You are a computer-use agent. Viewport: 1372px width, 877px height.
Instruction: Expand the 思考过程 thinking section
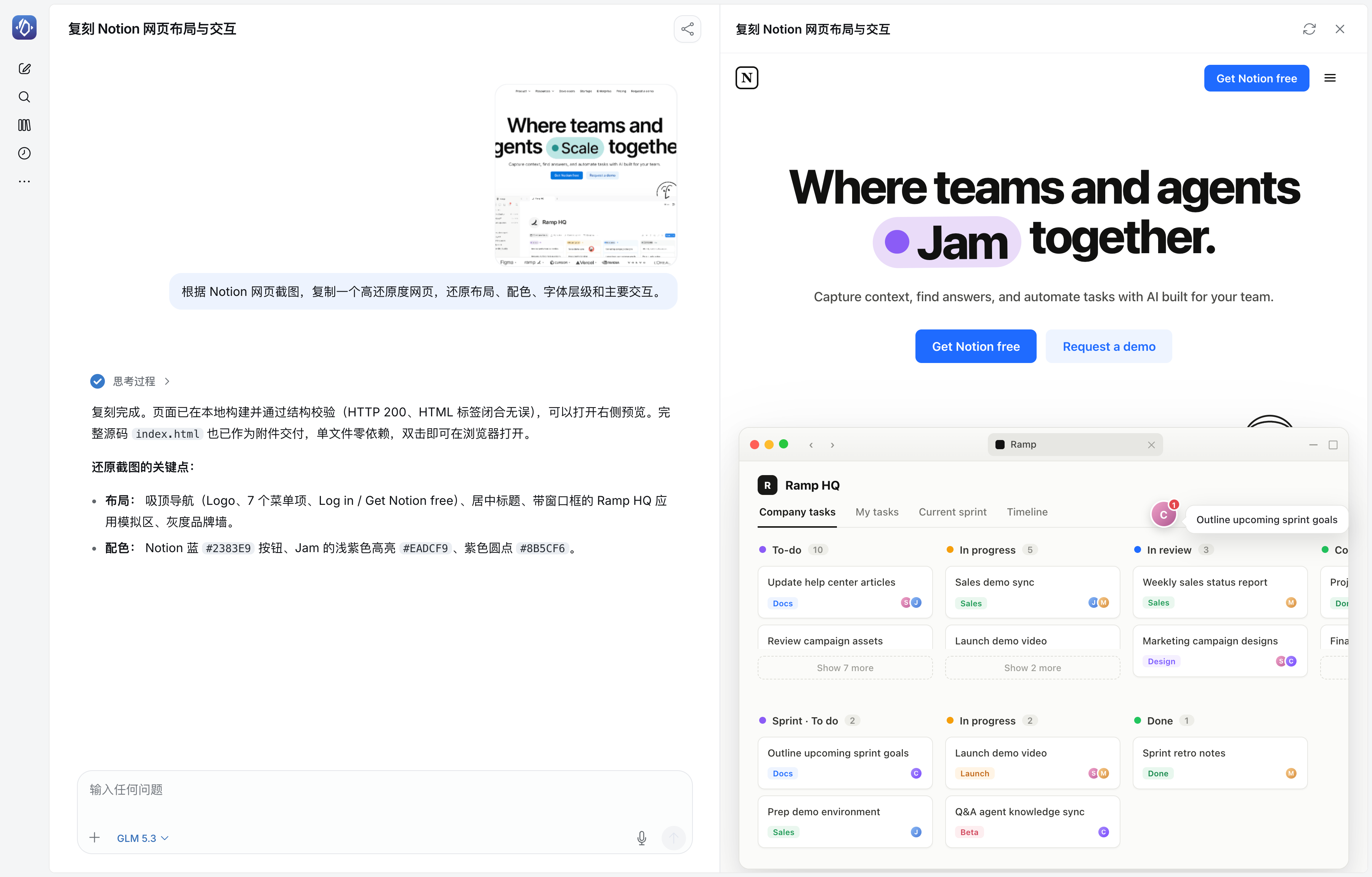[130, 381]
